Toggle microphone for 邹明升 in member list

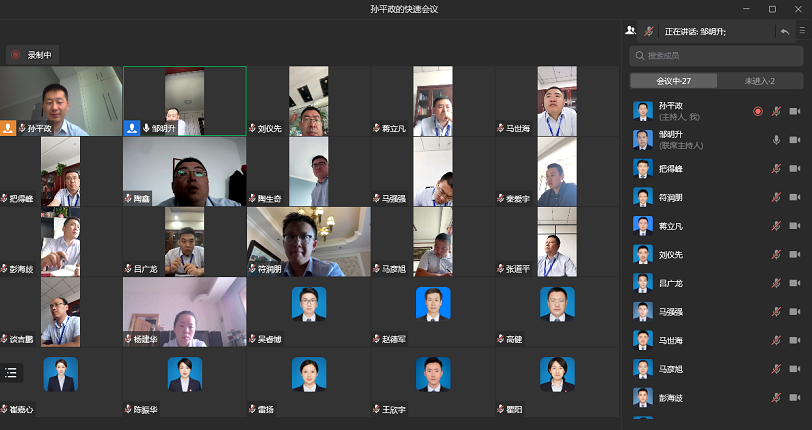pyautogui.click(x=776, y=140)
